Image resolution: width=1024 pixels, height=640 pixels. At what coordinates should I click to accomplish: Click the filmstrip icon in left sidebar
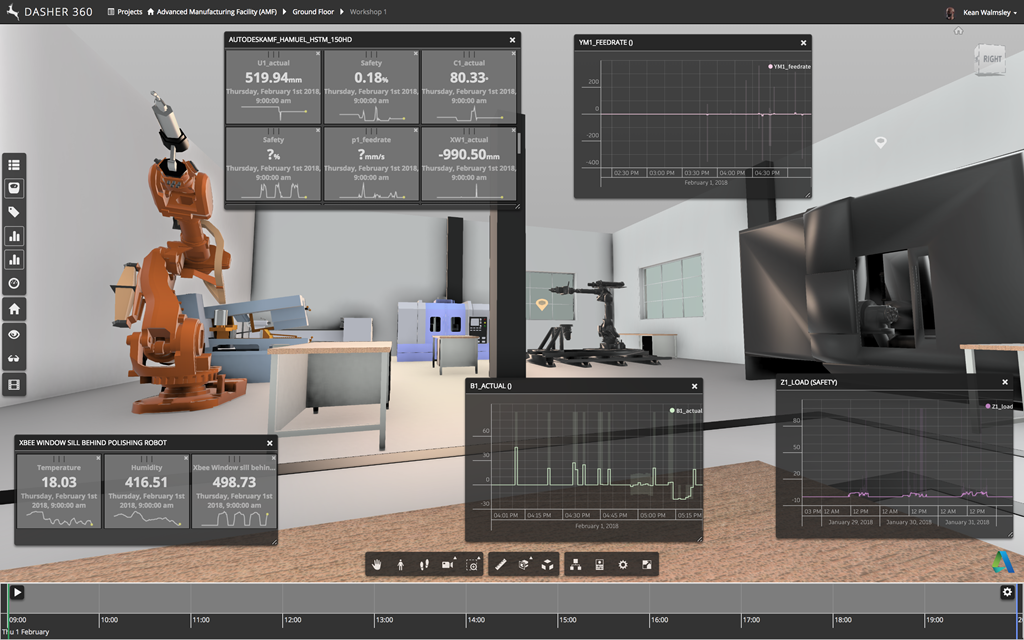coord(14,384)
